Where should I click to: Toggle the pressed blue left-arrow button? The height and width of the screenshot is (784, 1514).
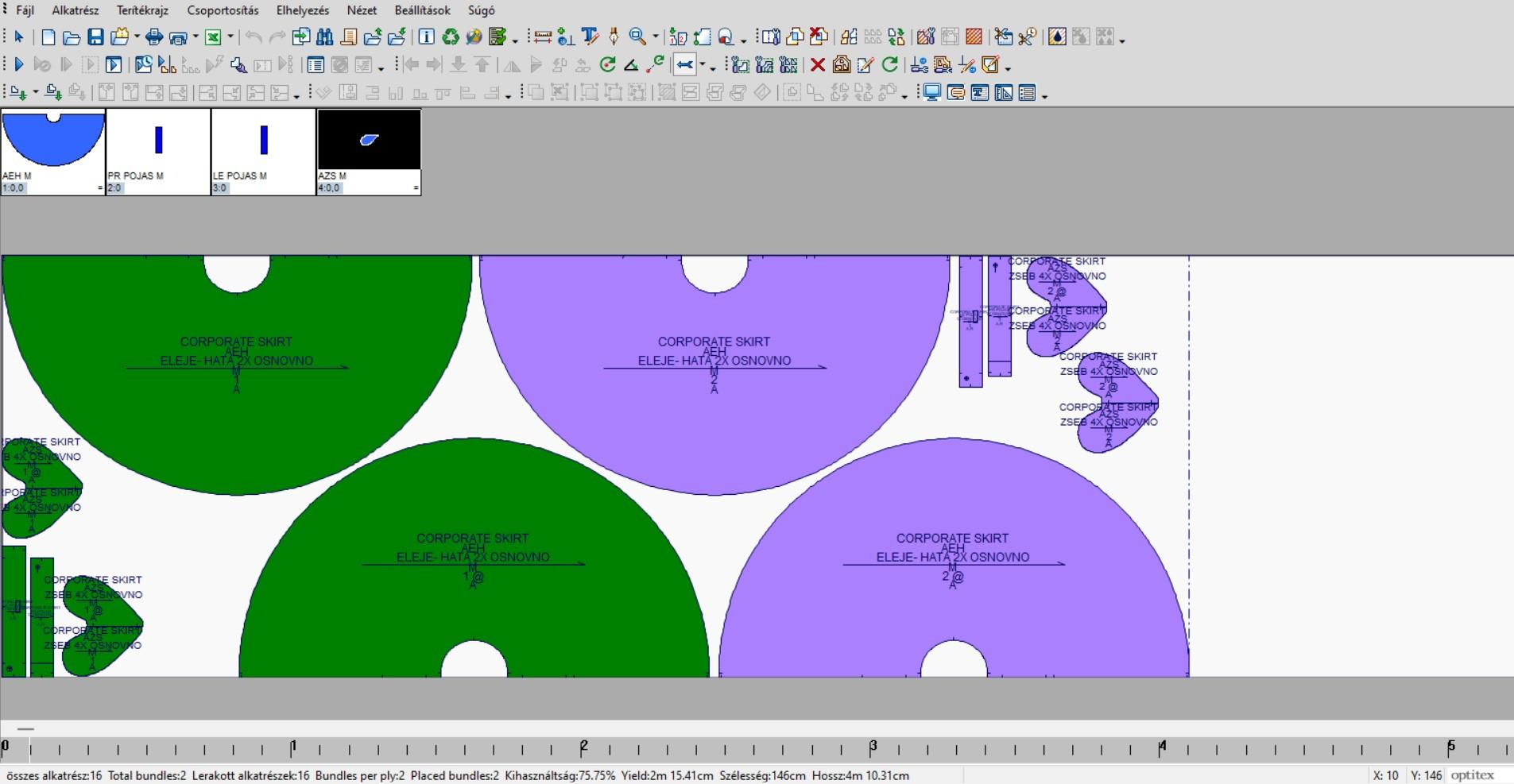(684, 64)
